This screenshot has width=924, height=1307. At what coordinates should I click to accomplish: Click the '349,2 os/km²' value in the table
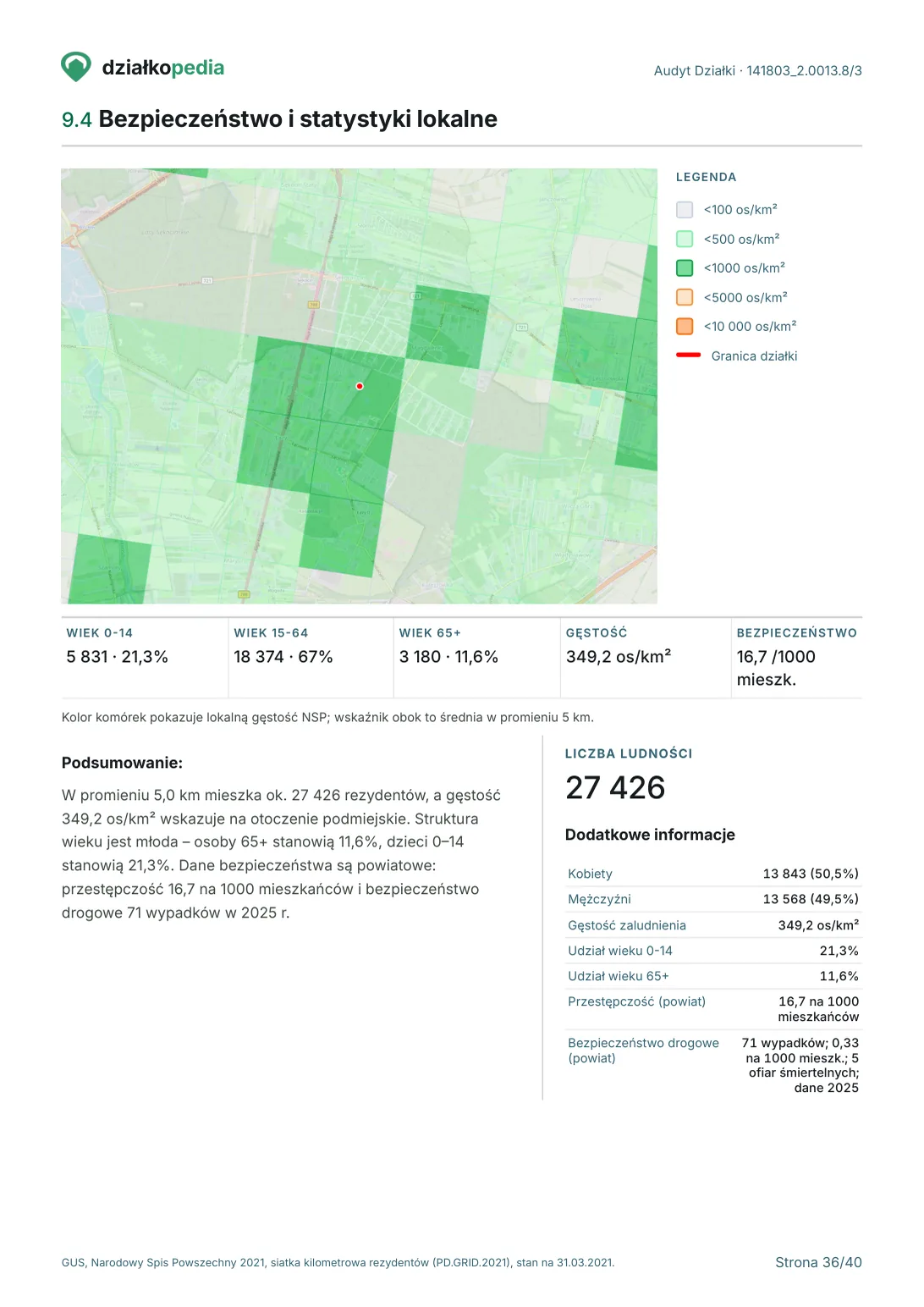pyautogui.click(x=818, y=925)
